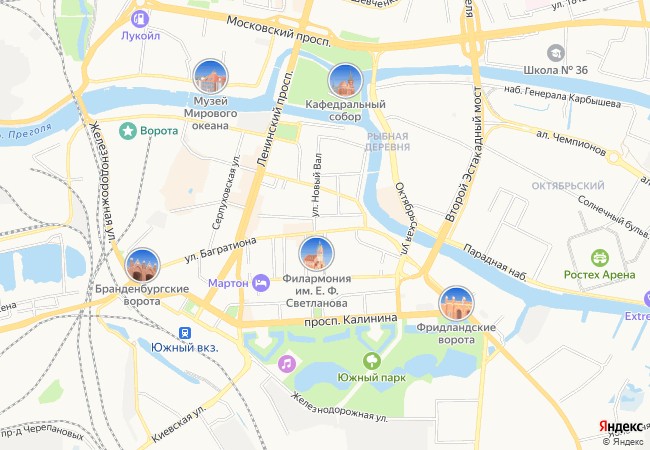This screenshot has height=450, width=650.
Task: Select the purple music note icon
Action: coord(287,364)
